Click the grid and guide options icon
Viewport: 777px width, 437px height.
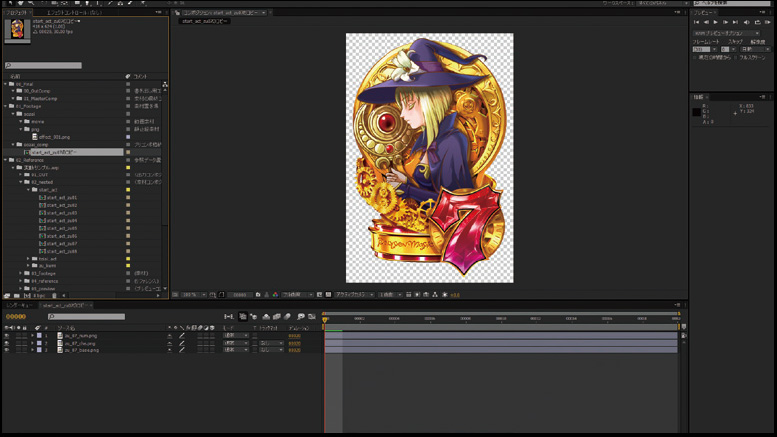pos(214,294)
